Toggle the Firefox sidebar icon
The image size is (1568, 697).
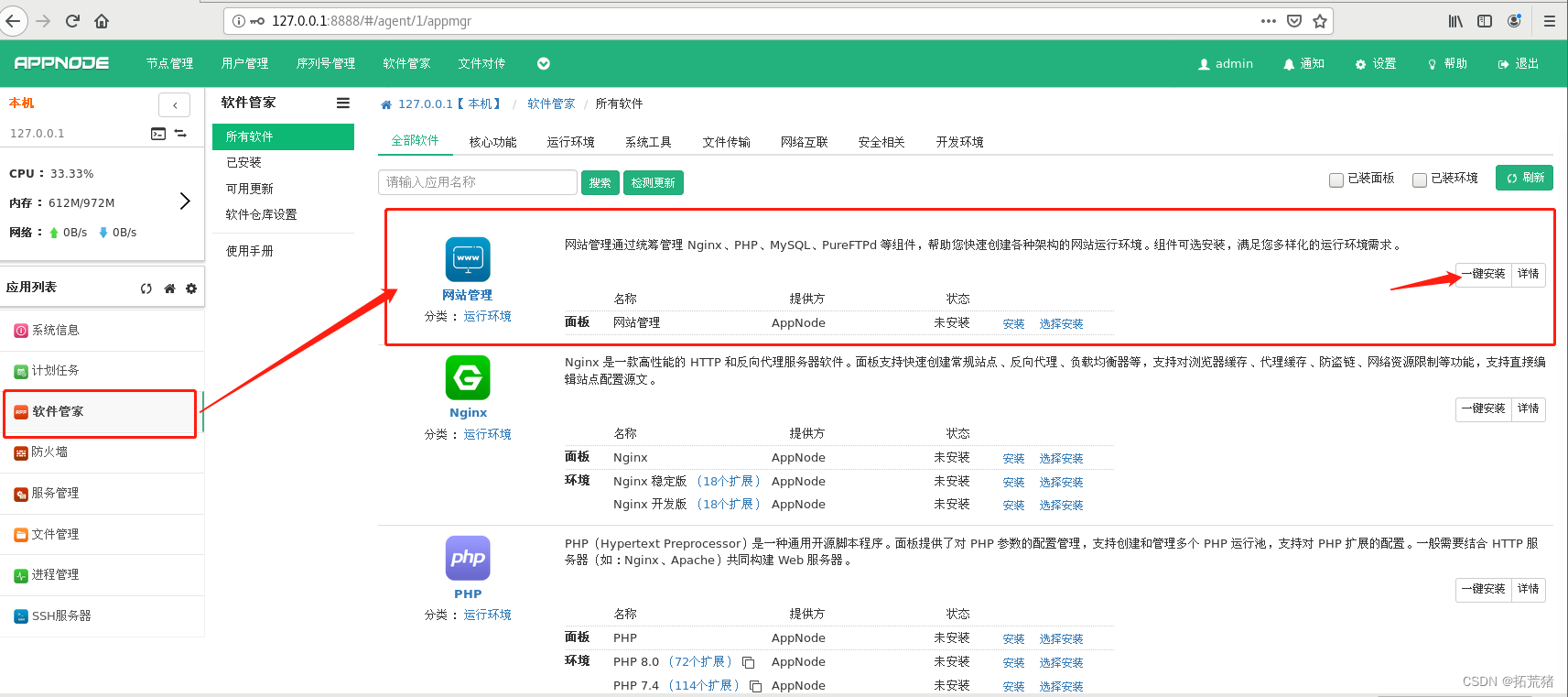(x=1485, y=21)
